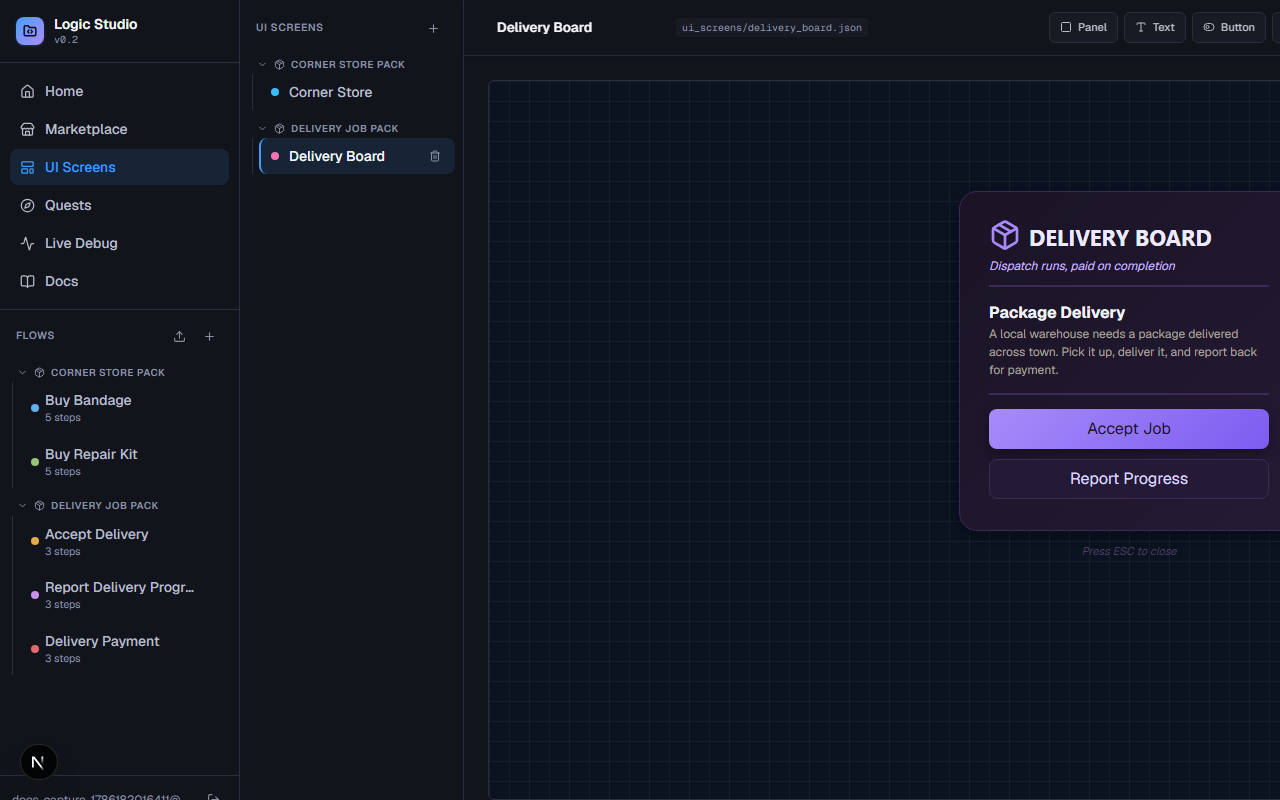Add a new flow with plus icon

click(209, 336)
